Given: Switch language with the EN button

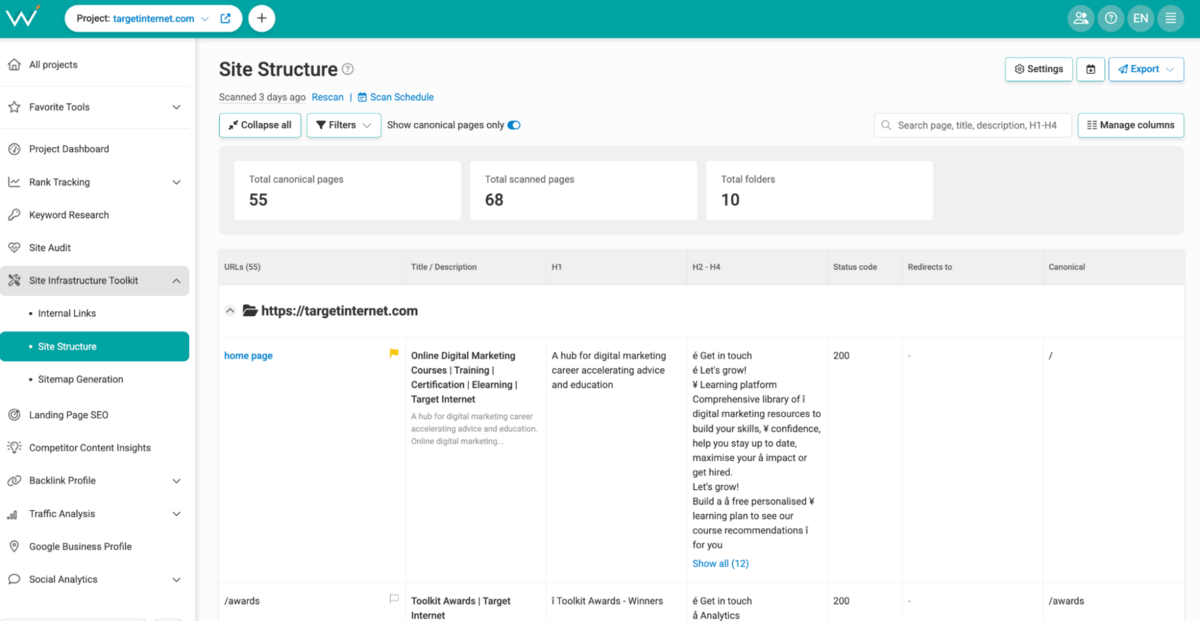Looking at the screenshot, I should [x=1140, y=18].
